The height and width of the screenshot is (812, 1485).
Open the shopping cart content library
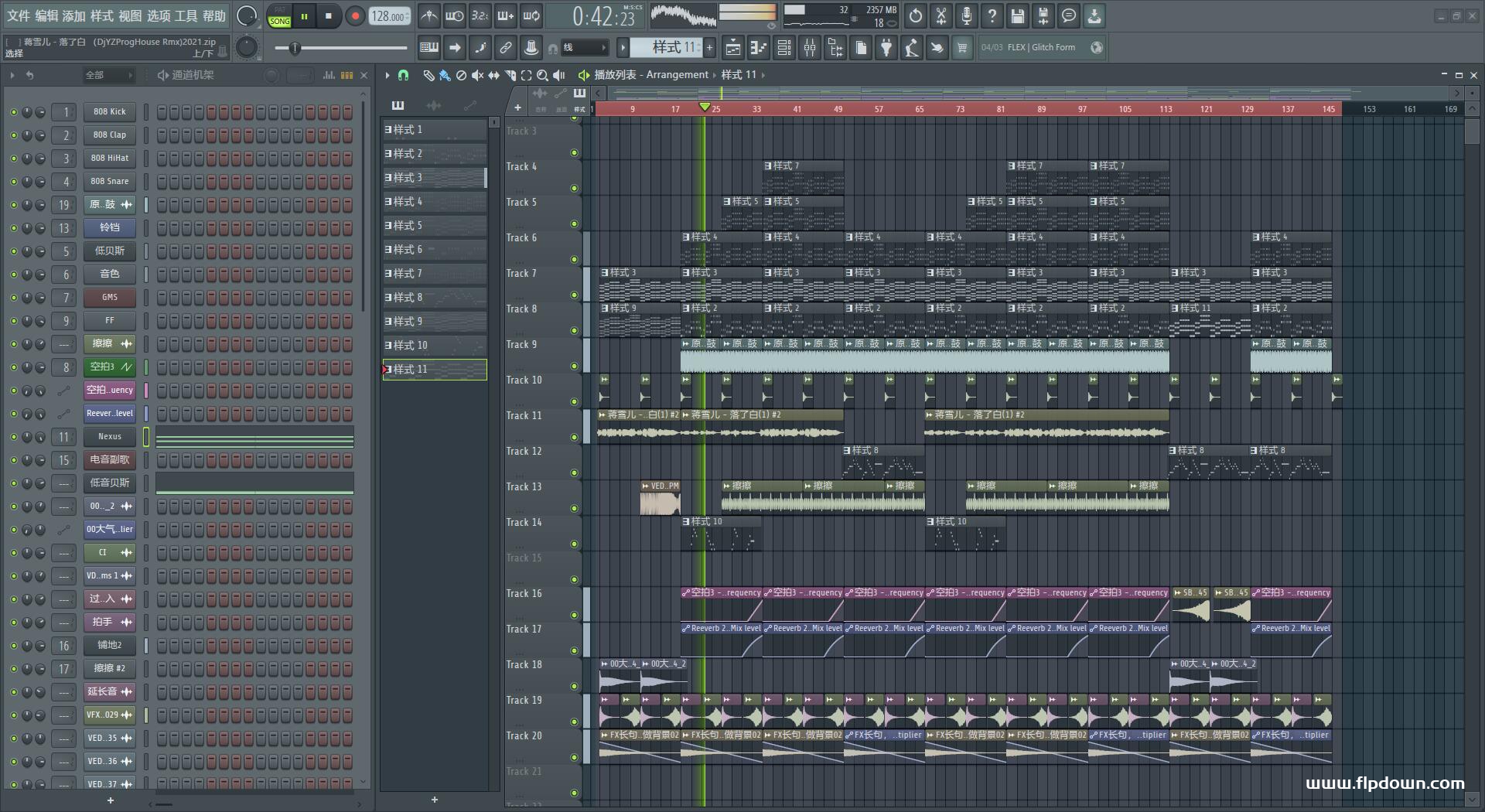pyautogui.click(x=962, y=48)
